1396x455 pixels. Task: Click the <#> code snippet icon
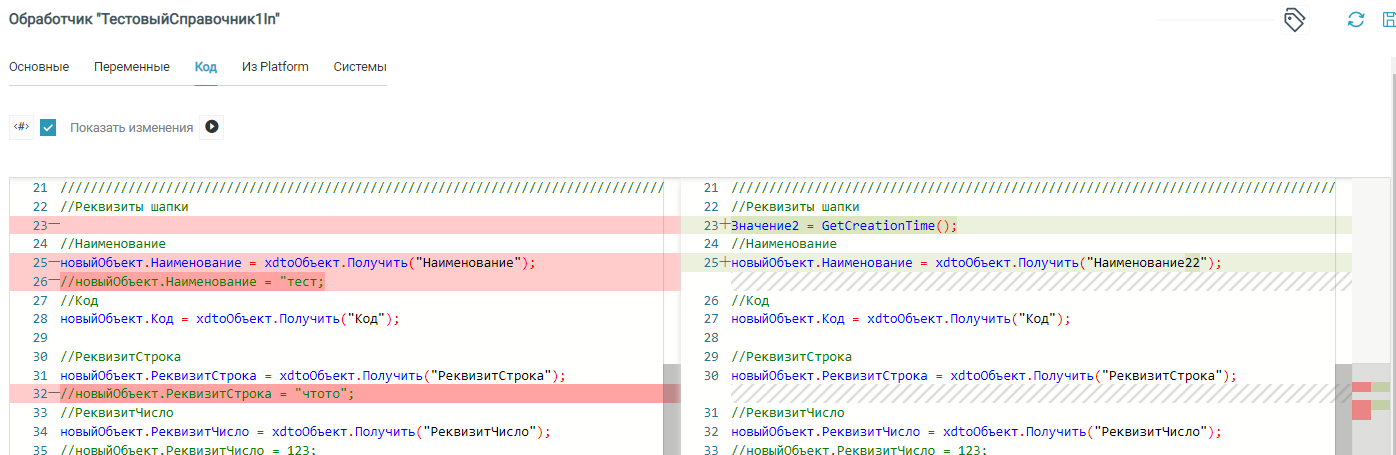21,127
